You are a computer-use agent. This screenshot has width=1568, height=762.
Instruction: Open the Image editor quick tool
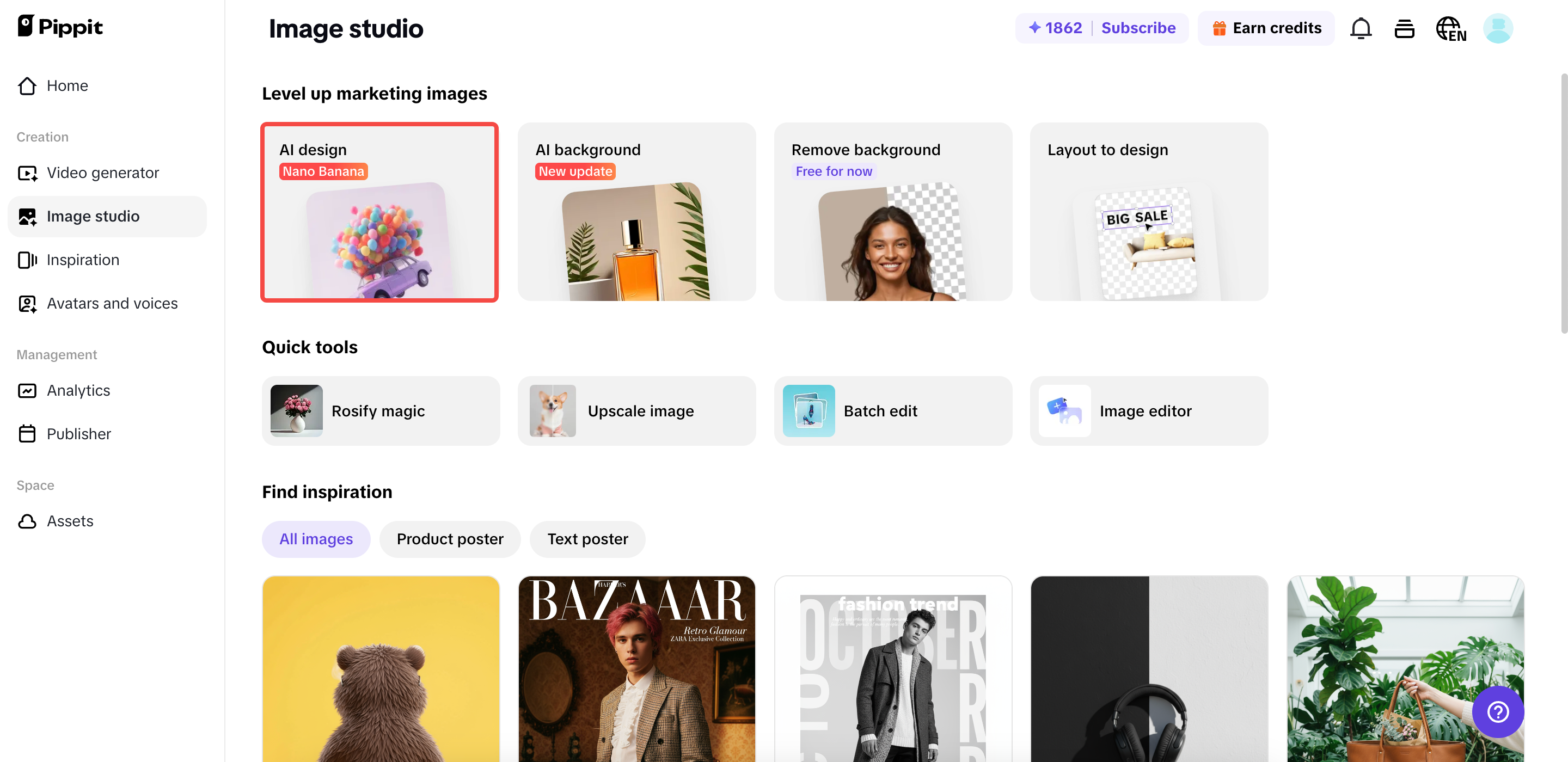[1148, 411]
